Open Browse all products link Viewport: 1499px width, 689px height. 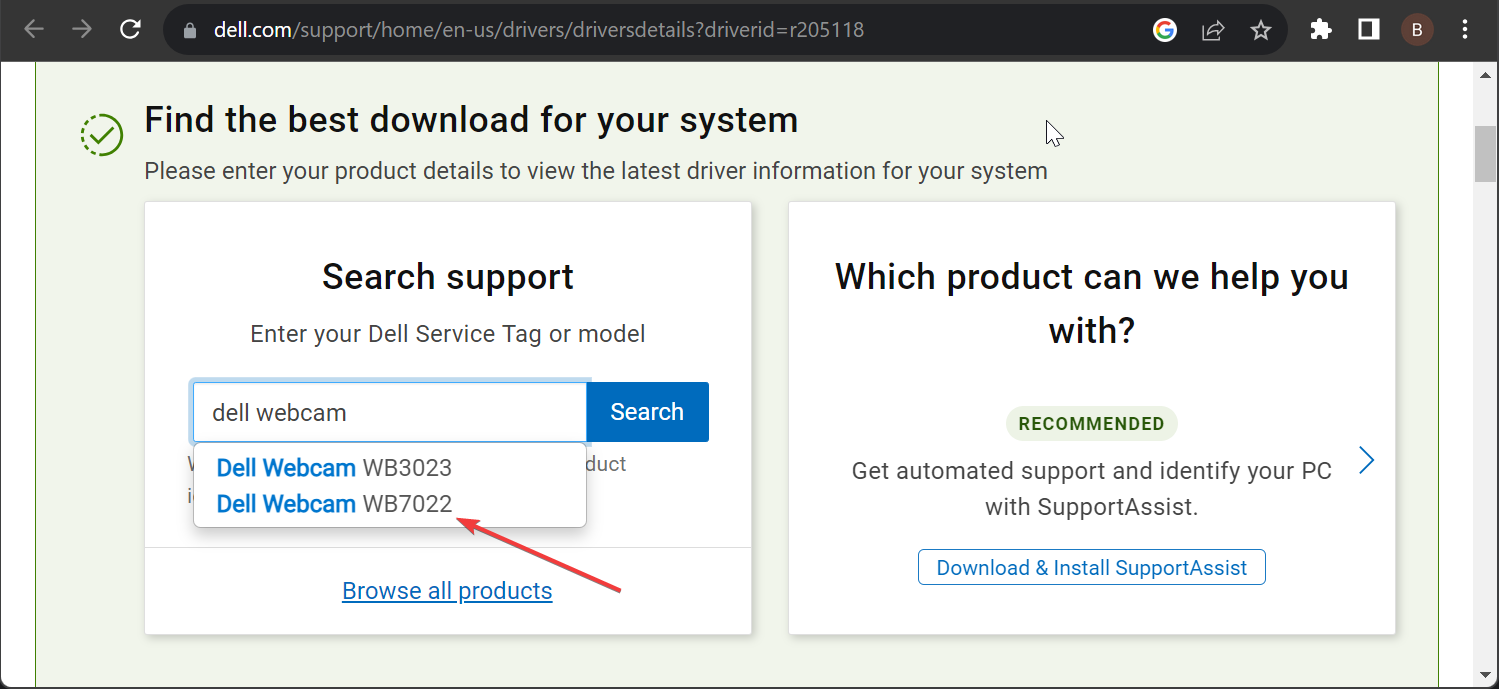[447, 591]
